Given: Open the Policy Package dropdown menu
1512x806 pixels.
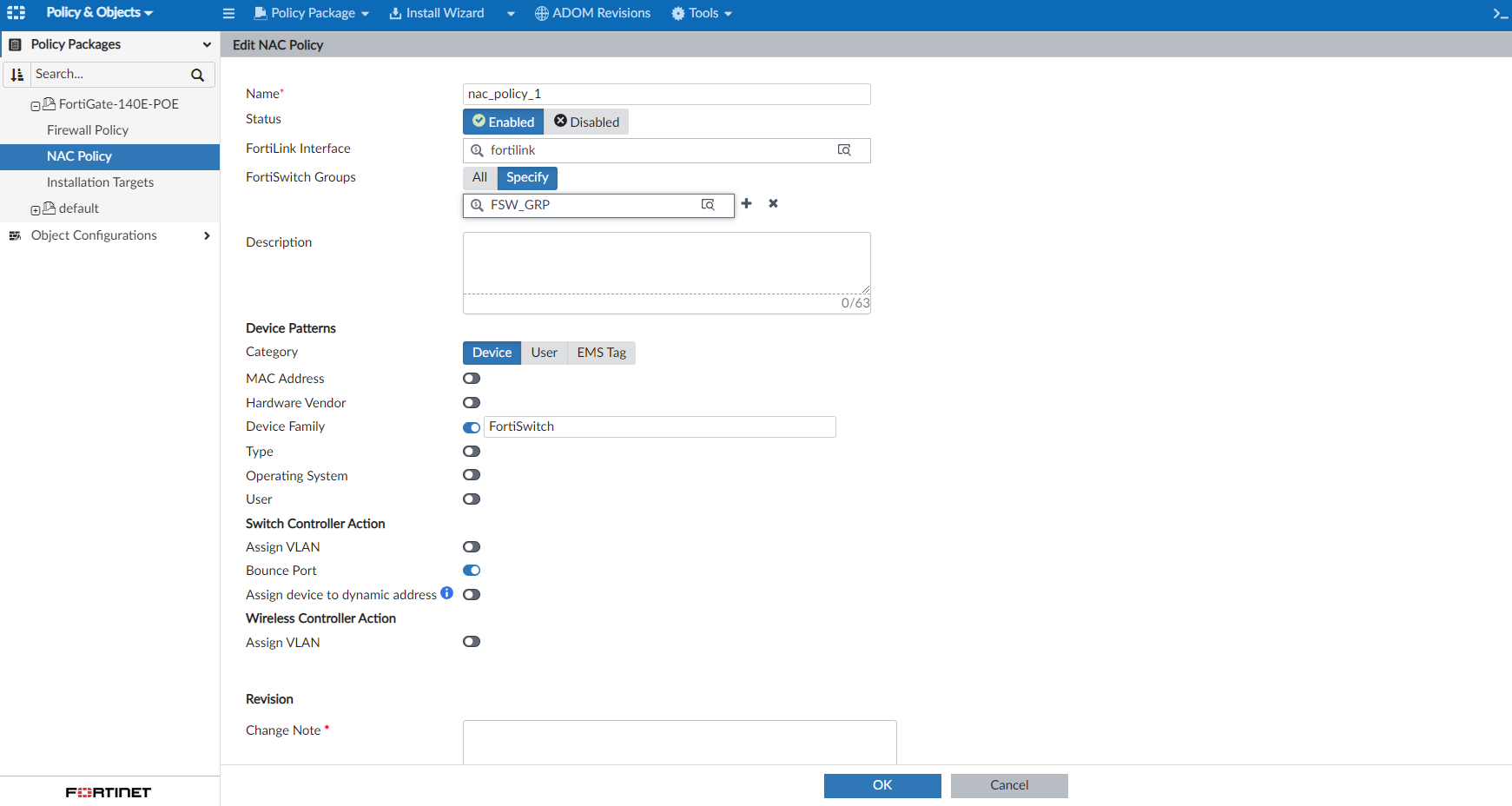Looking at the screenshot, I should pos(312,13).
